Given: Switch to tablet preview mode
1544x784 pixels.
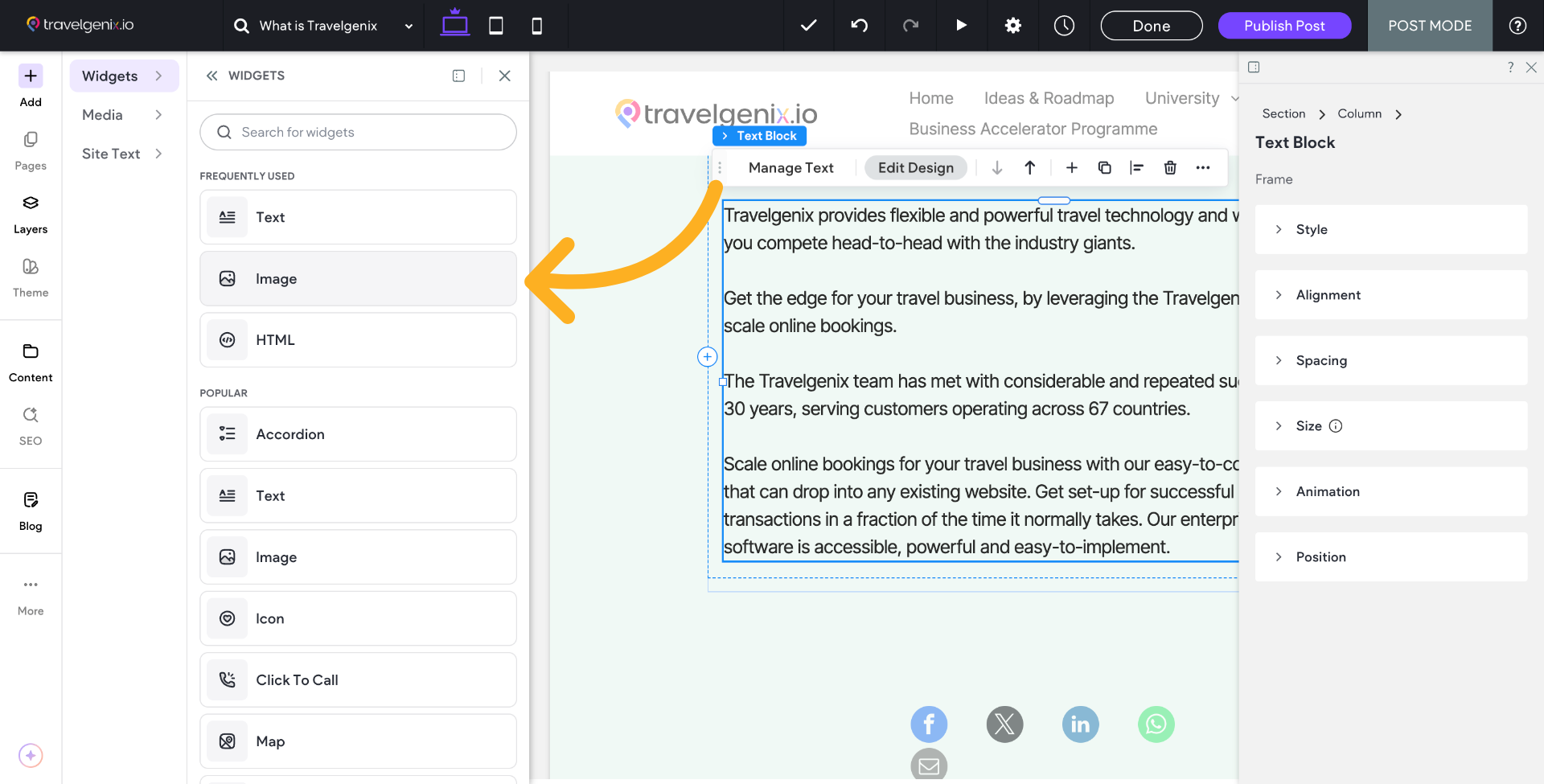Looking at the screenshot, I should point(495,25).
